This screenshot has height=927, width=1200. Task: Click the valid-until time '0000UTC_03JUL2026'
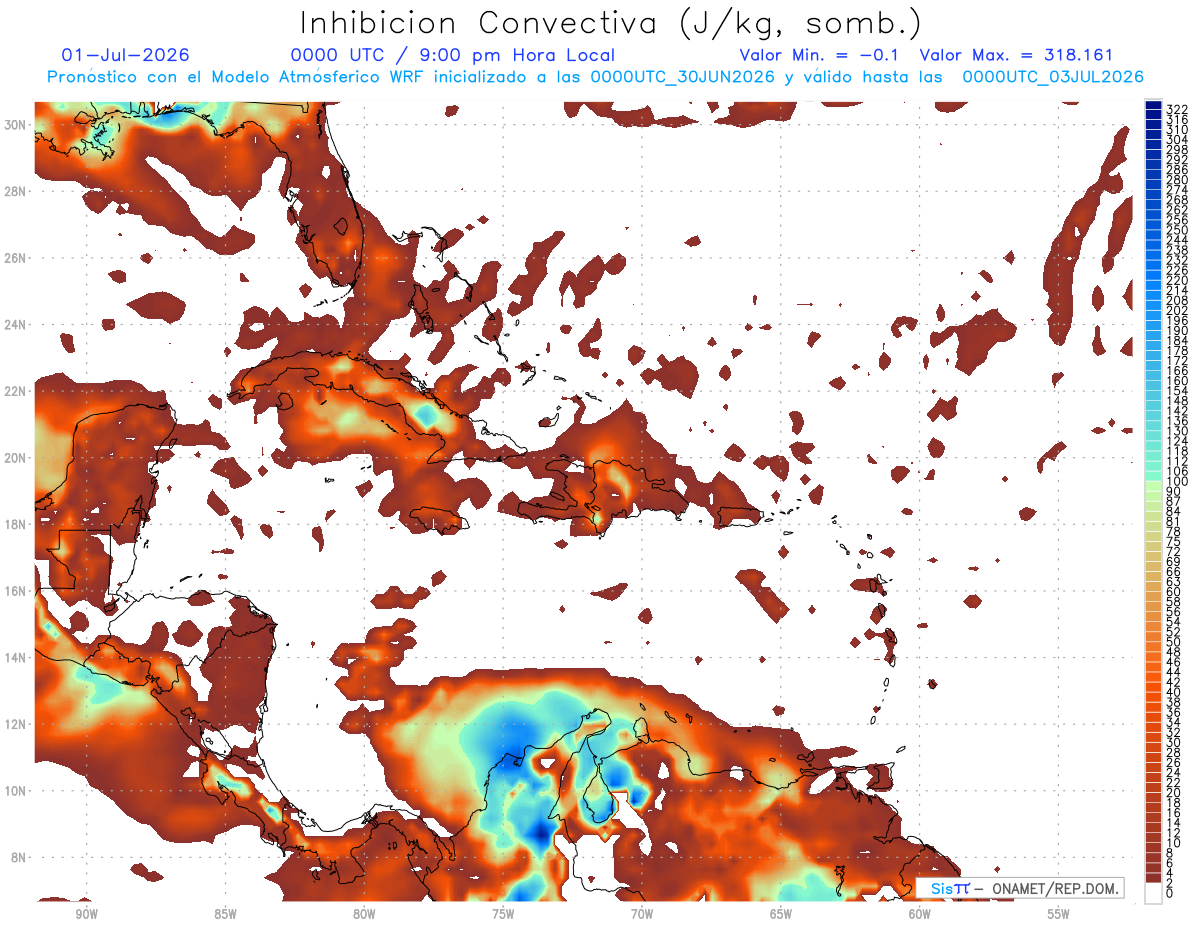click(1053, 77)
